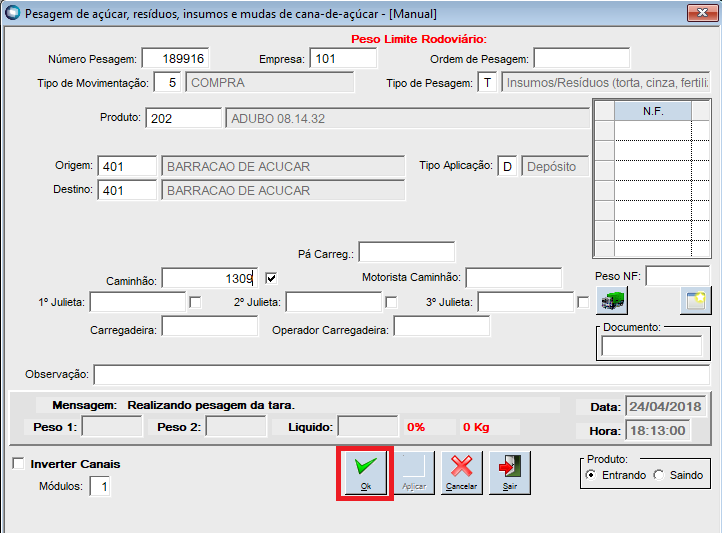This screenshot has width=722, height=533.
Task: Click the Tipo Aplicação code field
Action: click(507, 166)
